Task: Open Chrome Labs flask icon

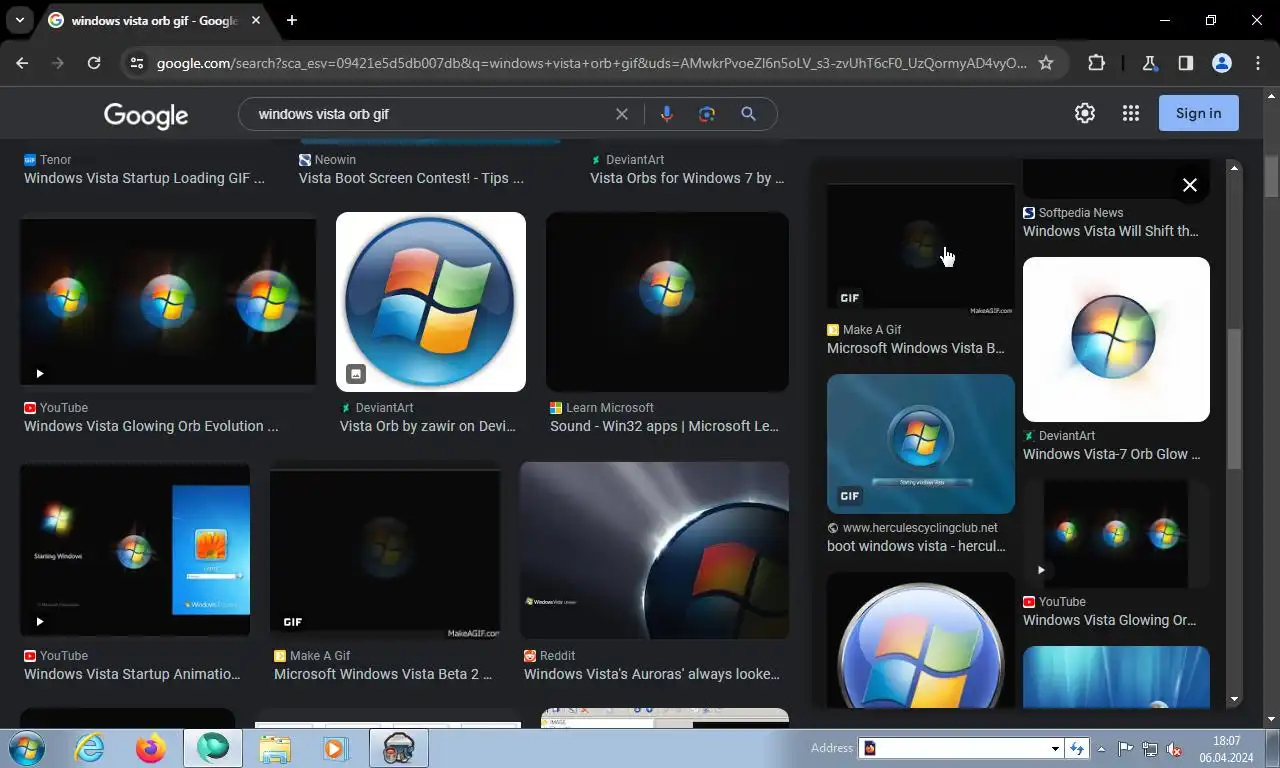Action: pyautogui.click(x=1149, y=63)
